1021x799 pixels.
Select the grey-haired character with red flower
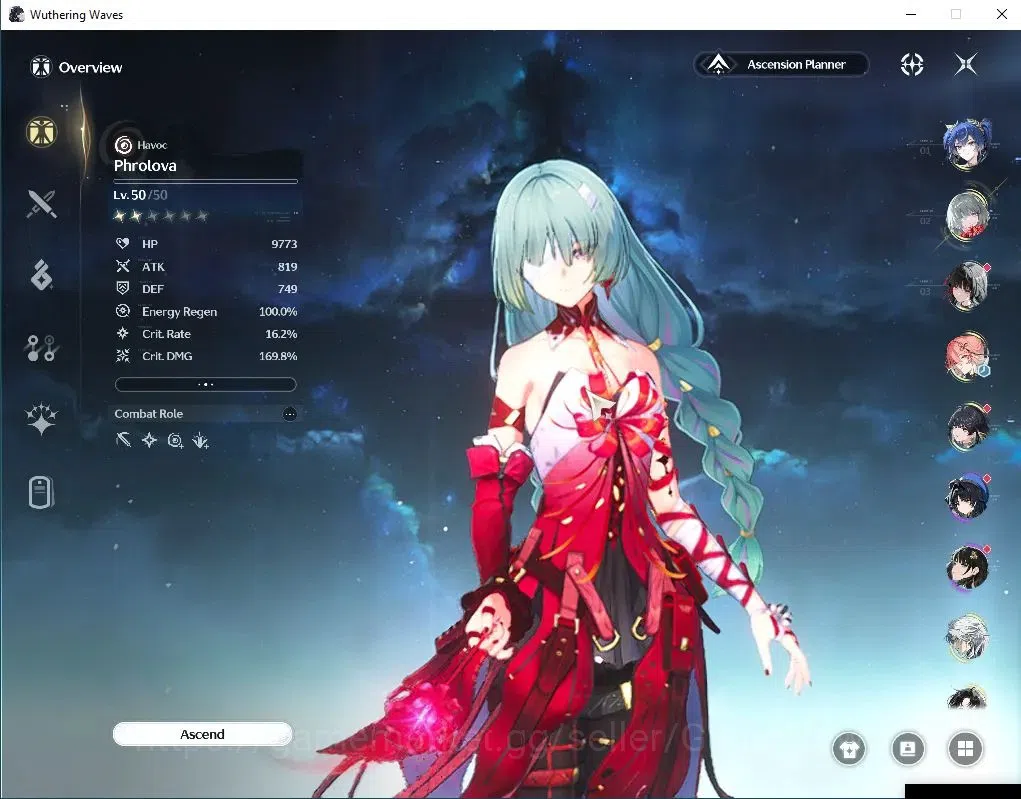[x=968, y=215]
